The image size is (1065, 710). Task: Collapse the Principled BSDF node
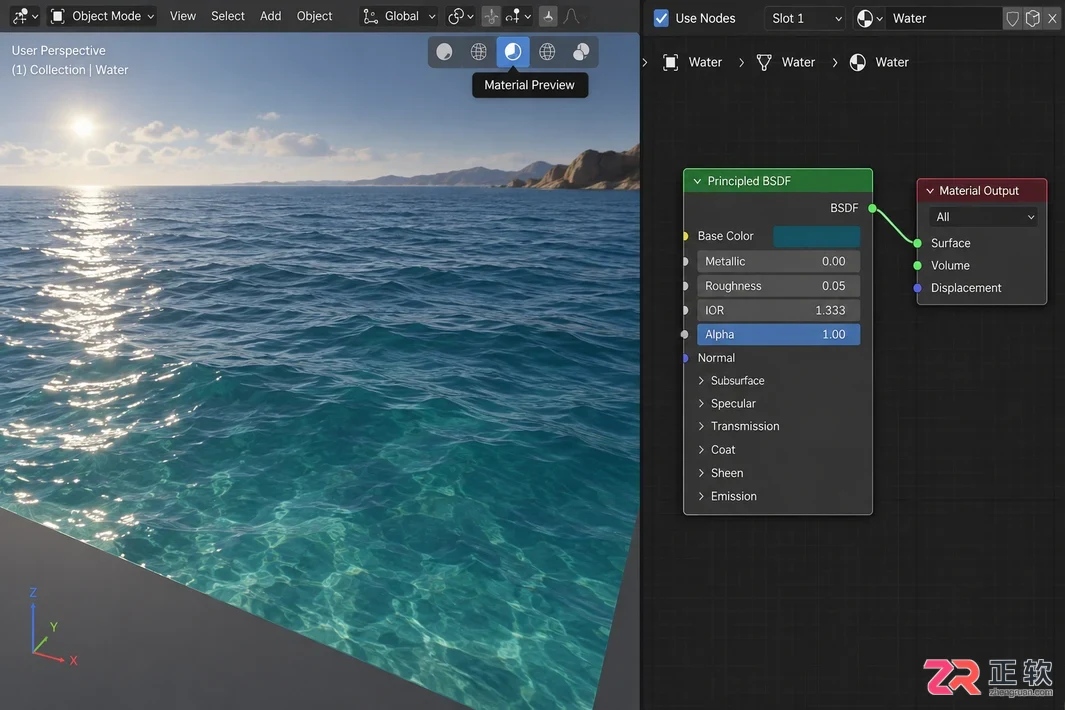[697, 181]
